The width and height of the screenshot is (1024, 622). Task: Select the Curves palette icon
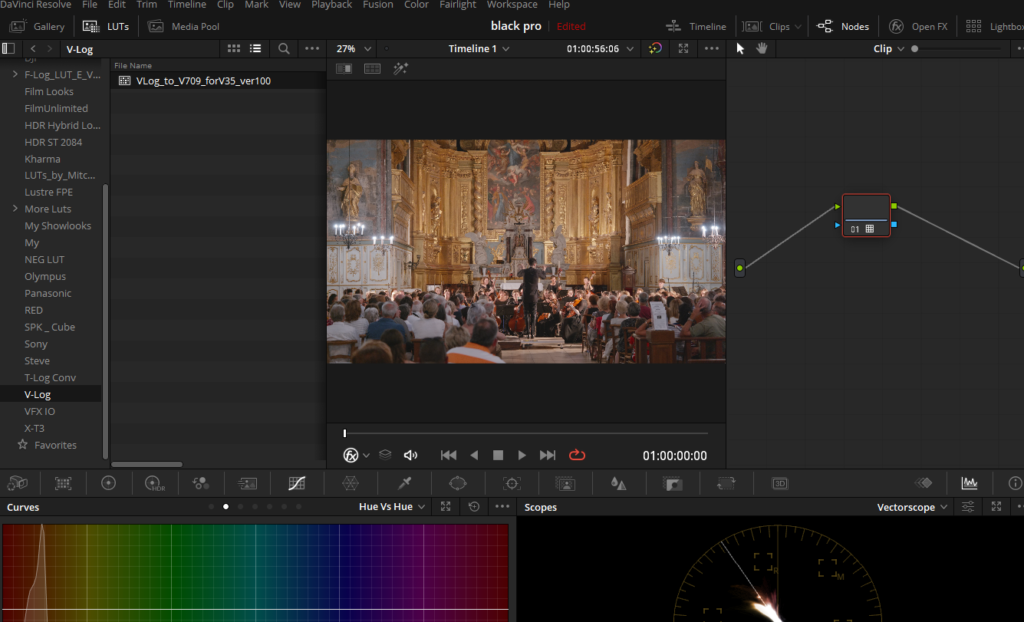tap(296, 483)
